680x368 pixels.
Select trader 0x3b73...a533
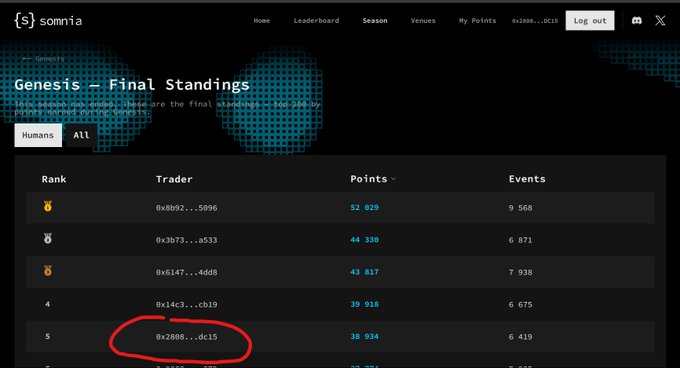pos(186,240)
